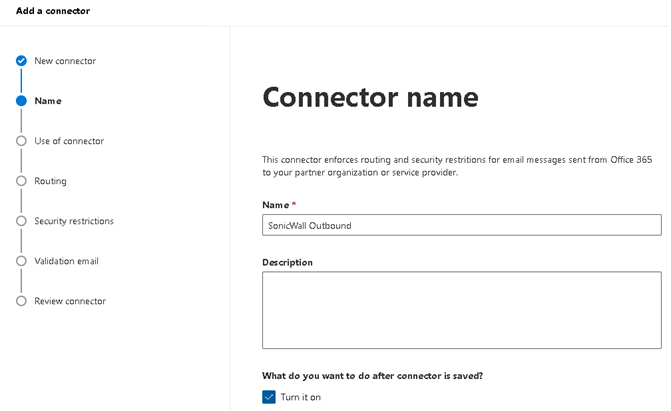Click the Security restrictions step circle

21,221
